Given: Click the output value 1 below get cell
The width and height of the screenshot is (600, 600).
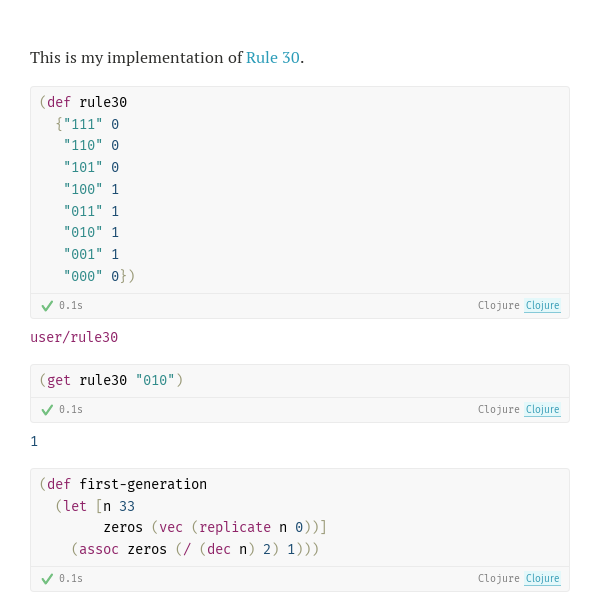Looking at the screenshot, I should pyautogui.click(x=34, y=441).
